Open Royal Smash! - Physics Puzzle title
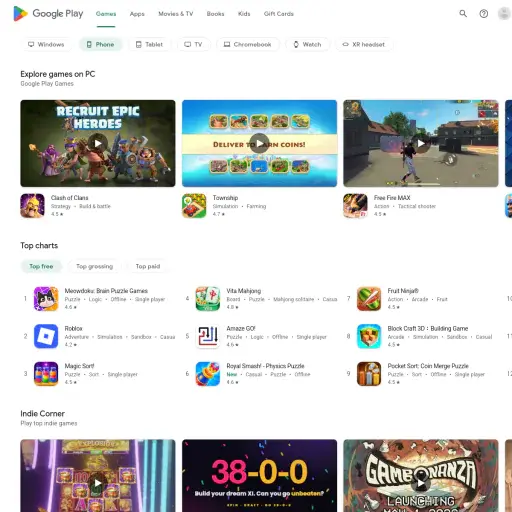 point(265,366)
